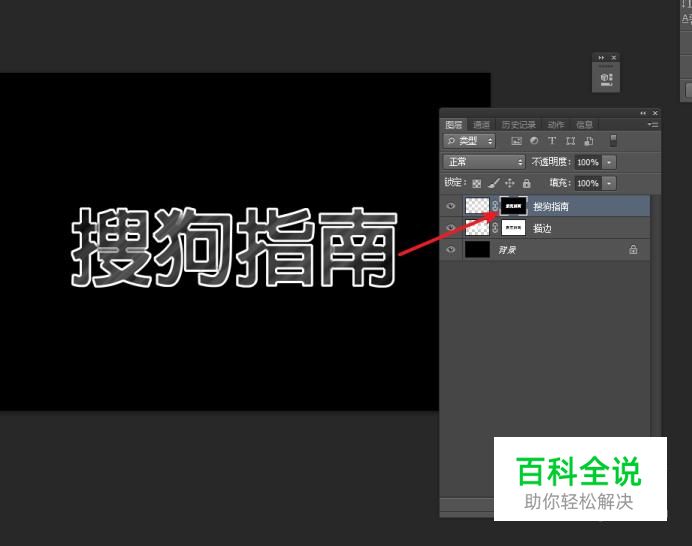The width and height of the screenshot is (692, 546).
Task: Select the 搜狗指南 layer name
Action: [x=551, y=206]
